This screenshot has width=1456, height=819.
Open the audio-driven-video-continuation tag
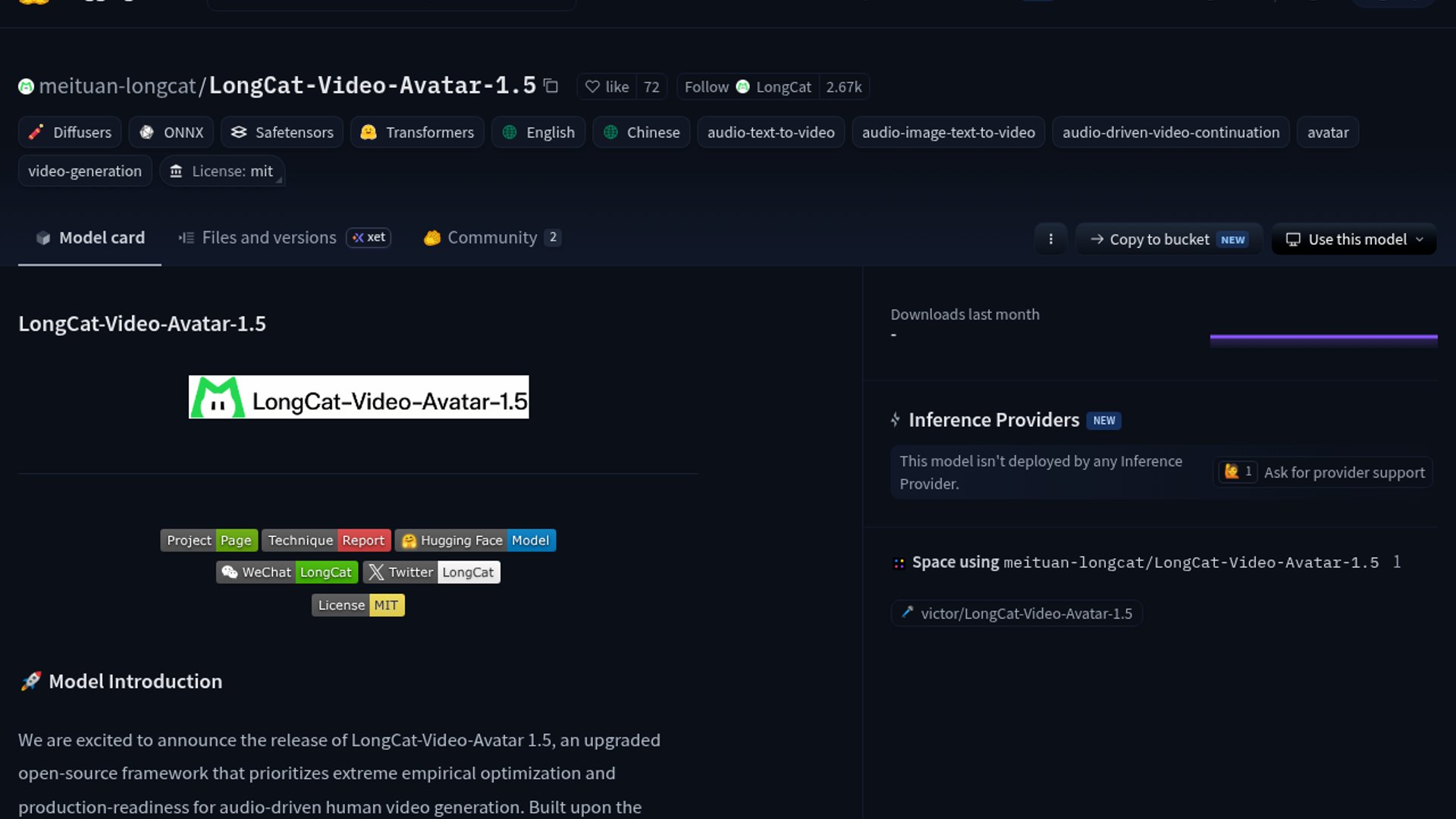coord(1170,133)
